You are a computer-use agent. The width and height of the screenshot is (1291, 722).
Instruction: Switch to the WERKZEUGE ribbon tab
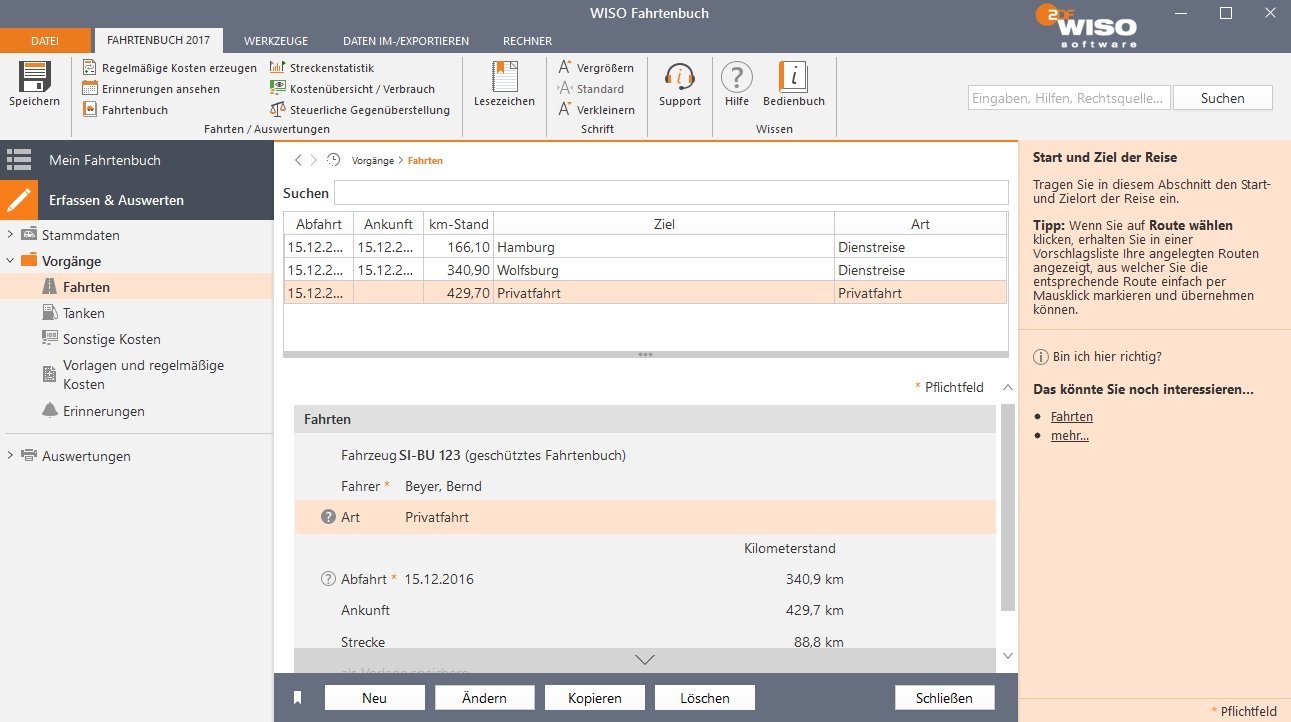(x=276, y=41)
